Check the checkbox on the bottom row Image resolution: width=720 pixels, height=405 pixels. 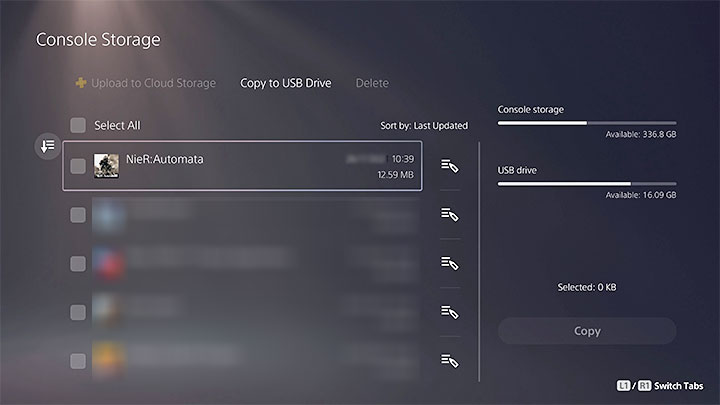click(x=78, y=359)
